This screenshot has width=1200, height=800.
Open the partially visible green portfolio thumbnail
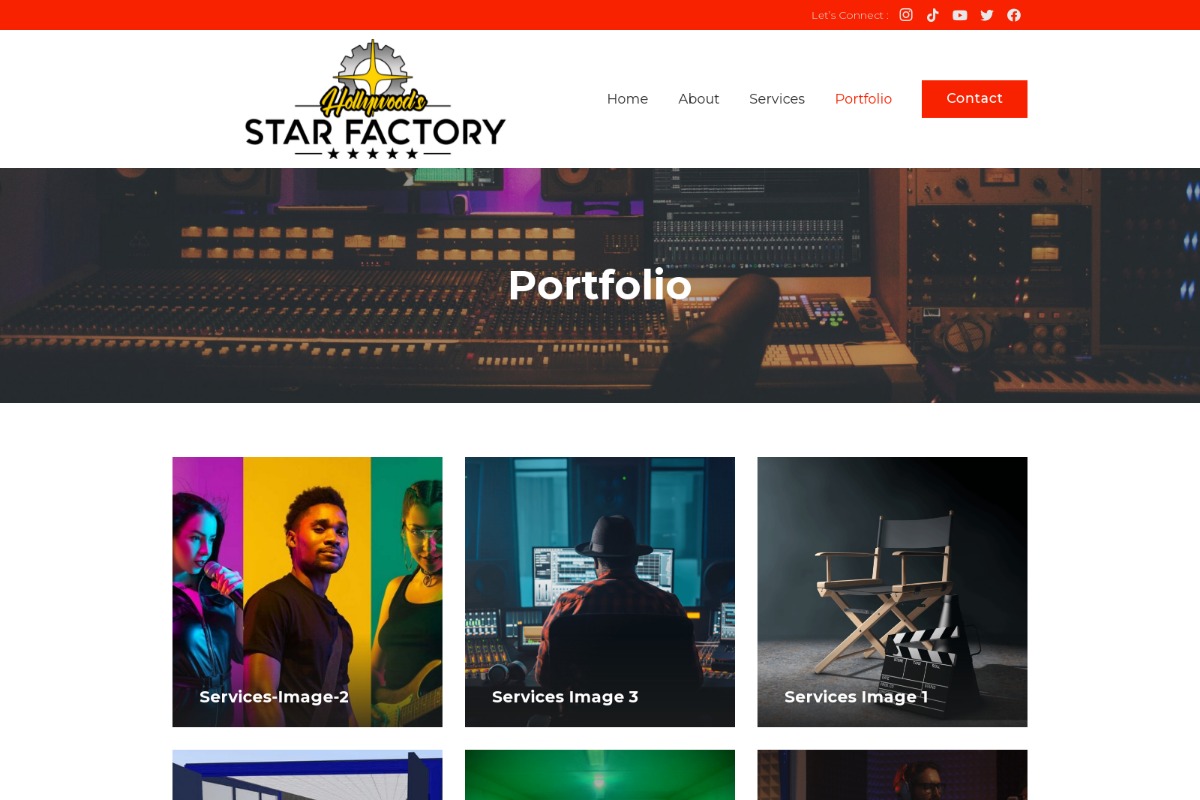[x=600, y=775]
